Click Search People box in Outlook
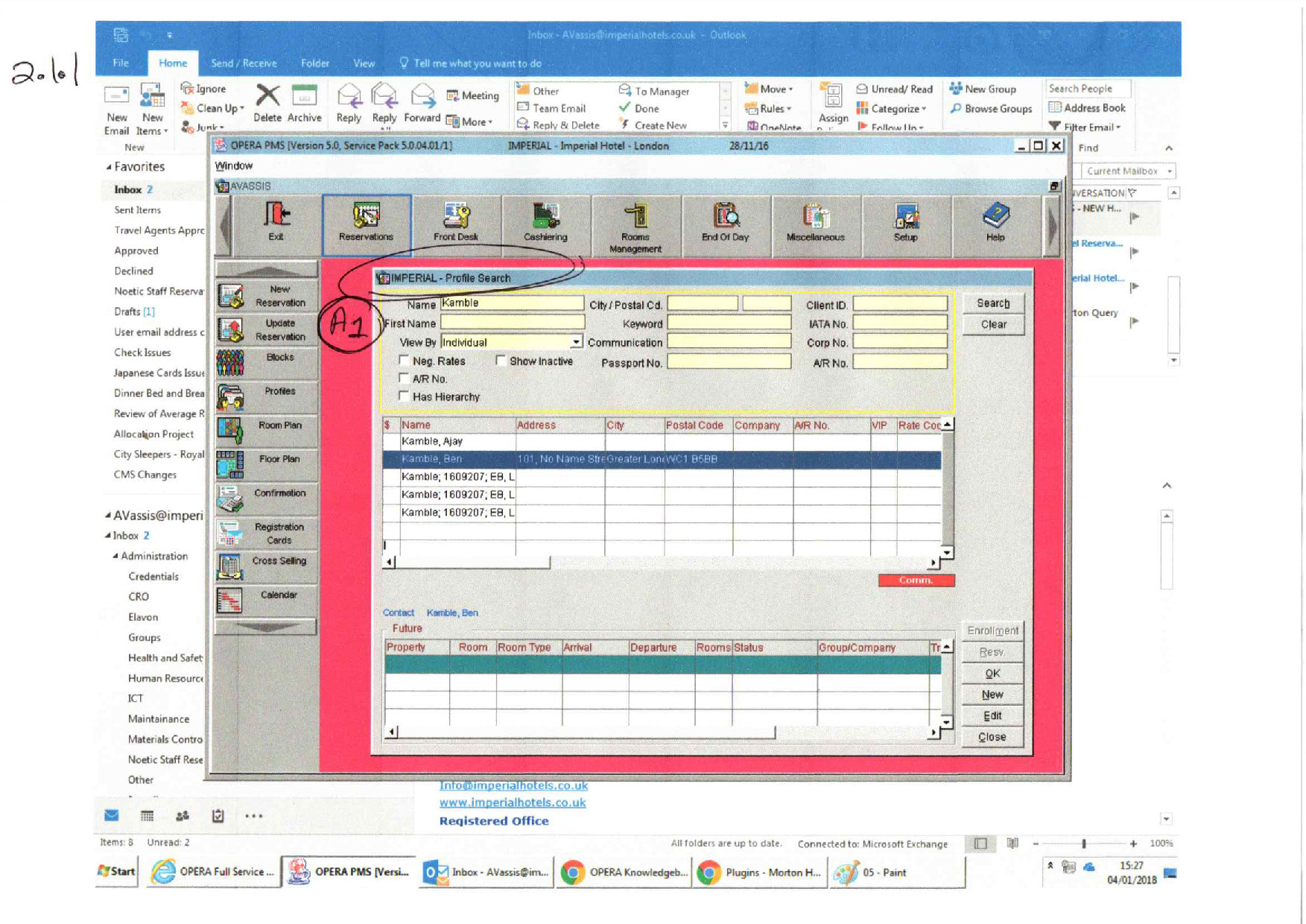 1087,89
